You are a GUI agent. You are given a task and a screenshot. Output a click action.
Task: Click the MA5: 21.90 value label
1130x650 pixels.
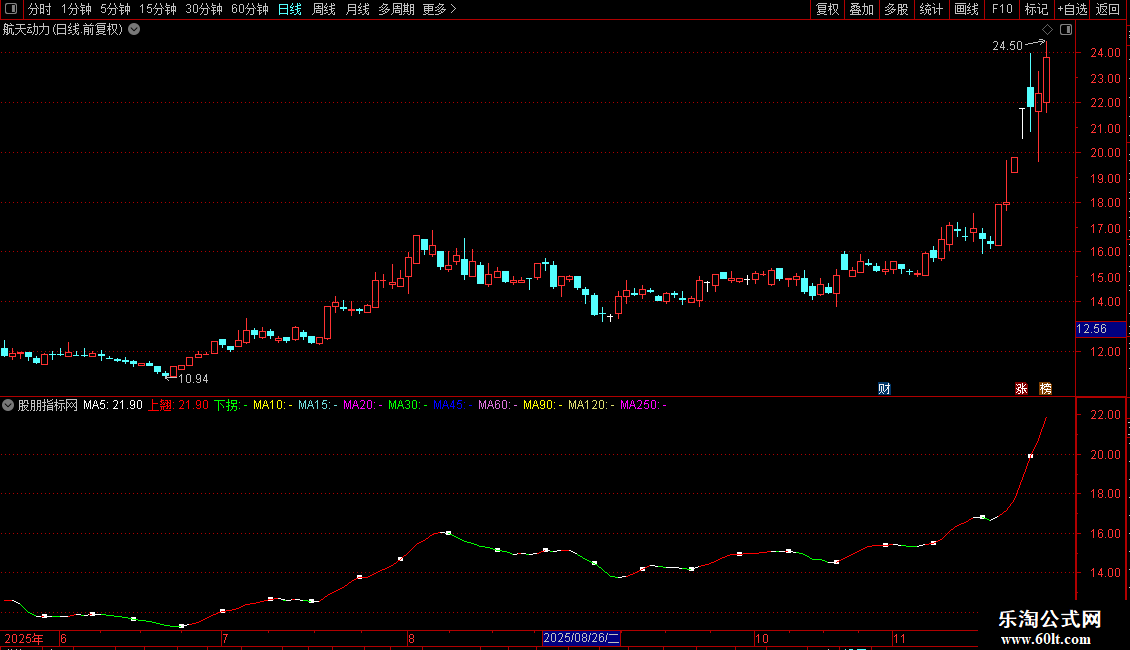[112, 405]
